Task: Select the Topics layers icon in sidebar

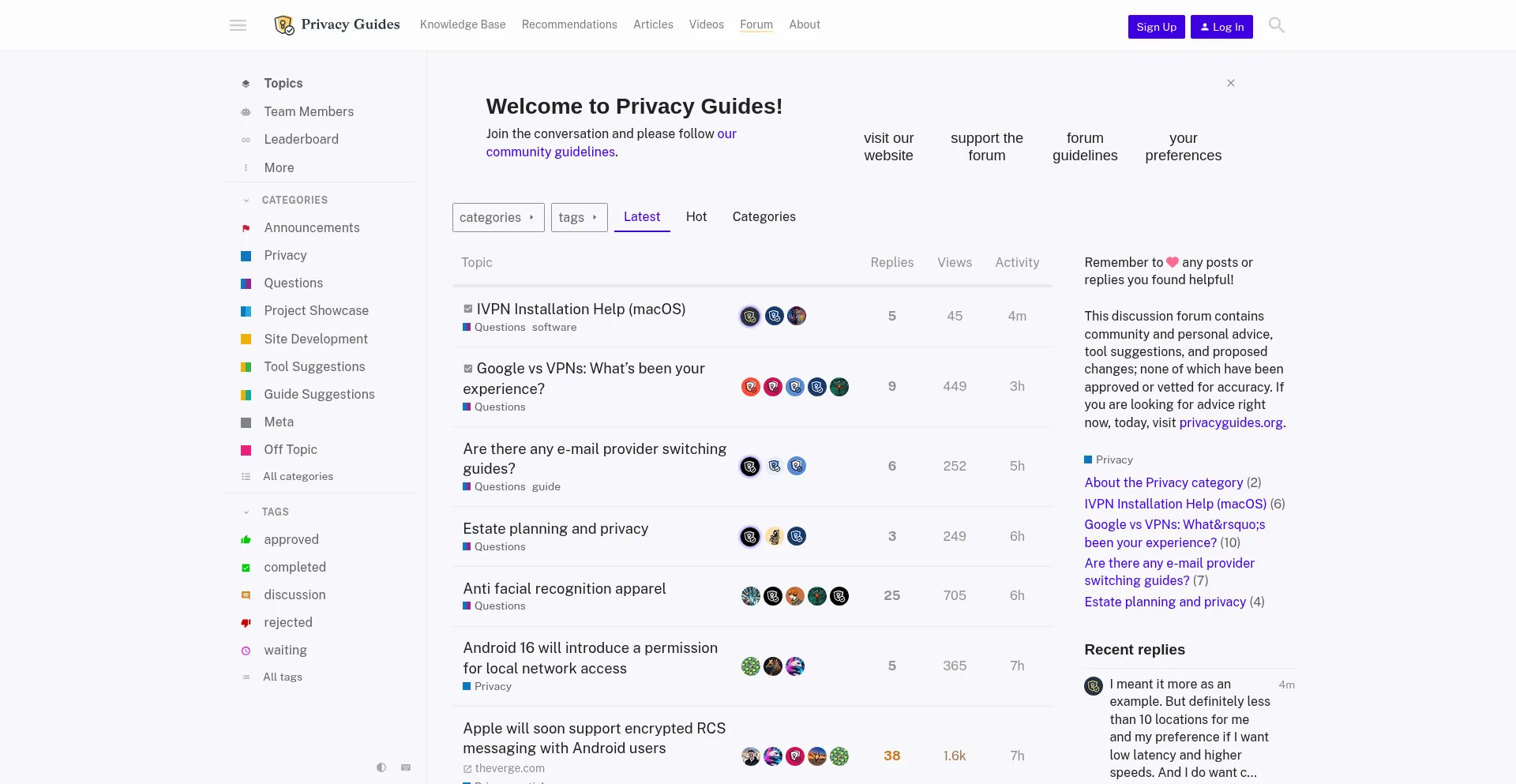Action: point(246,83)
